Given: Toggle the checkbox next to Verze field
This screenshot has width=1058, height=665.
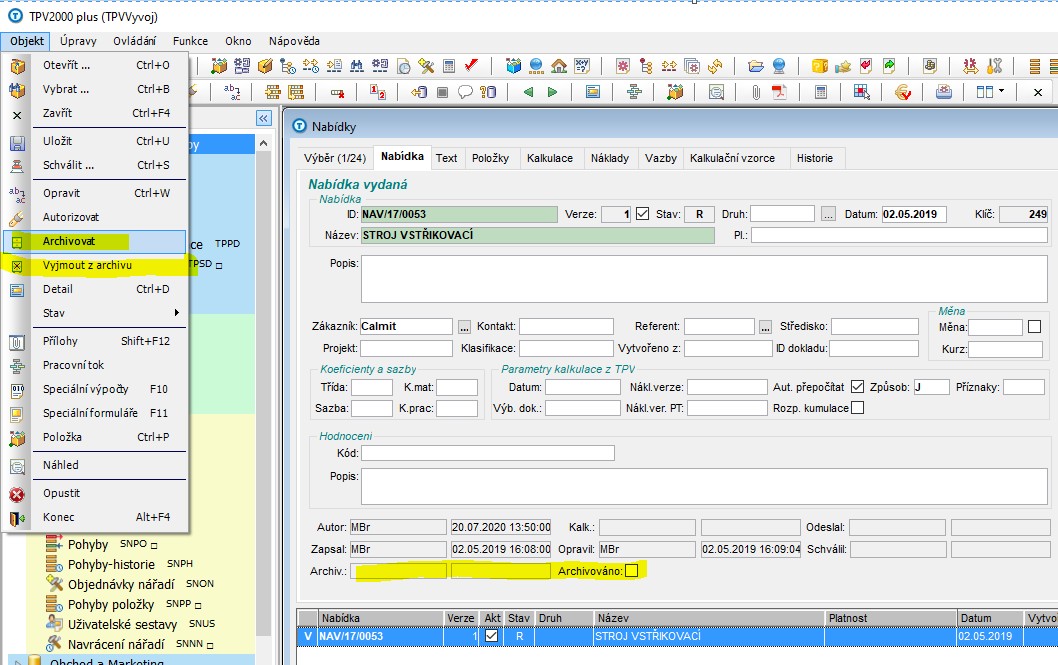Looking at the screenshot, I should [x=642, y=214].
